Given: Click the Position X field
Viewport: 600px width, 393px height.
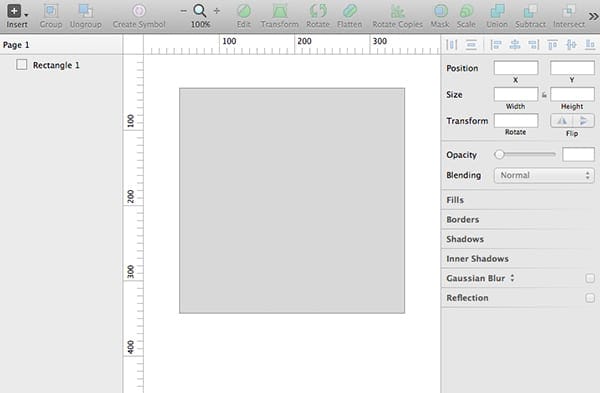Looking at the screenshot, I should coord(516,68).
